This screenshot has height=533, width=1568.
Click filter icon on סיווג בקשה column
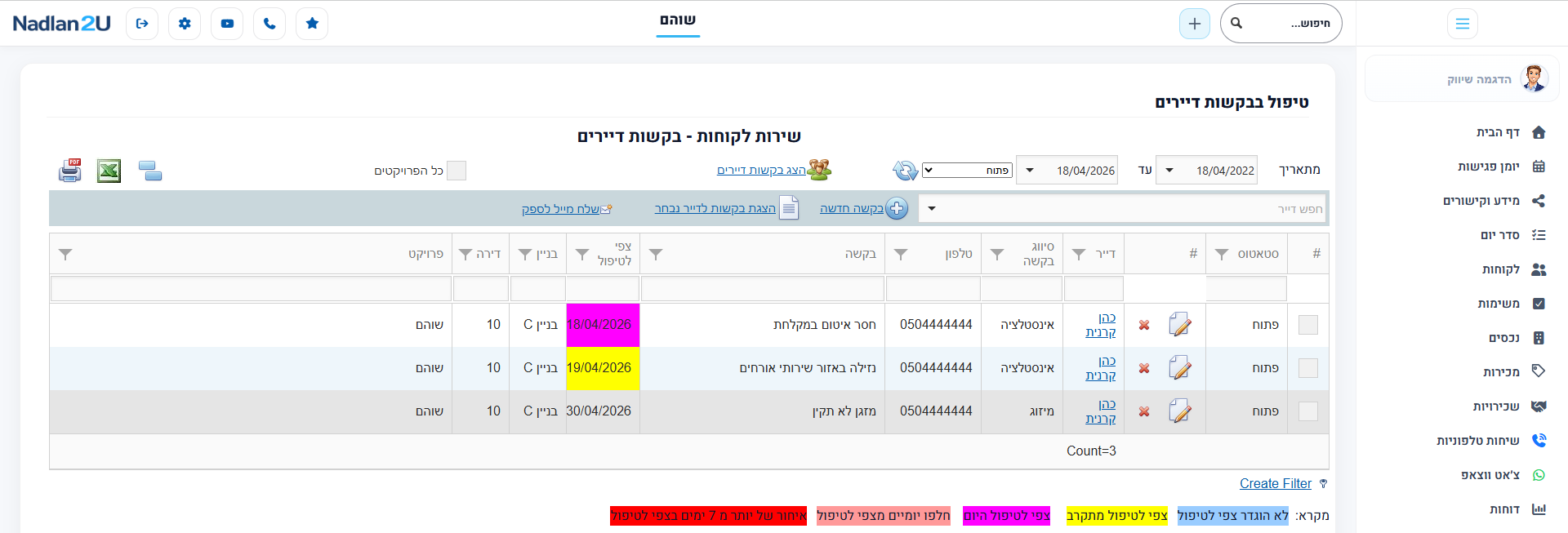point(997,255)
